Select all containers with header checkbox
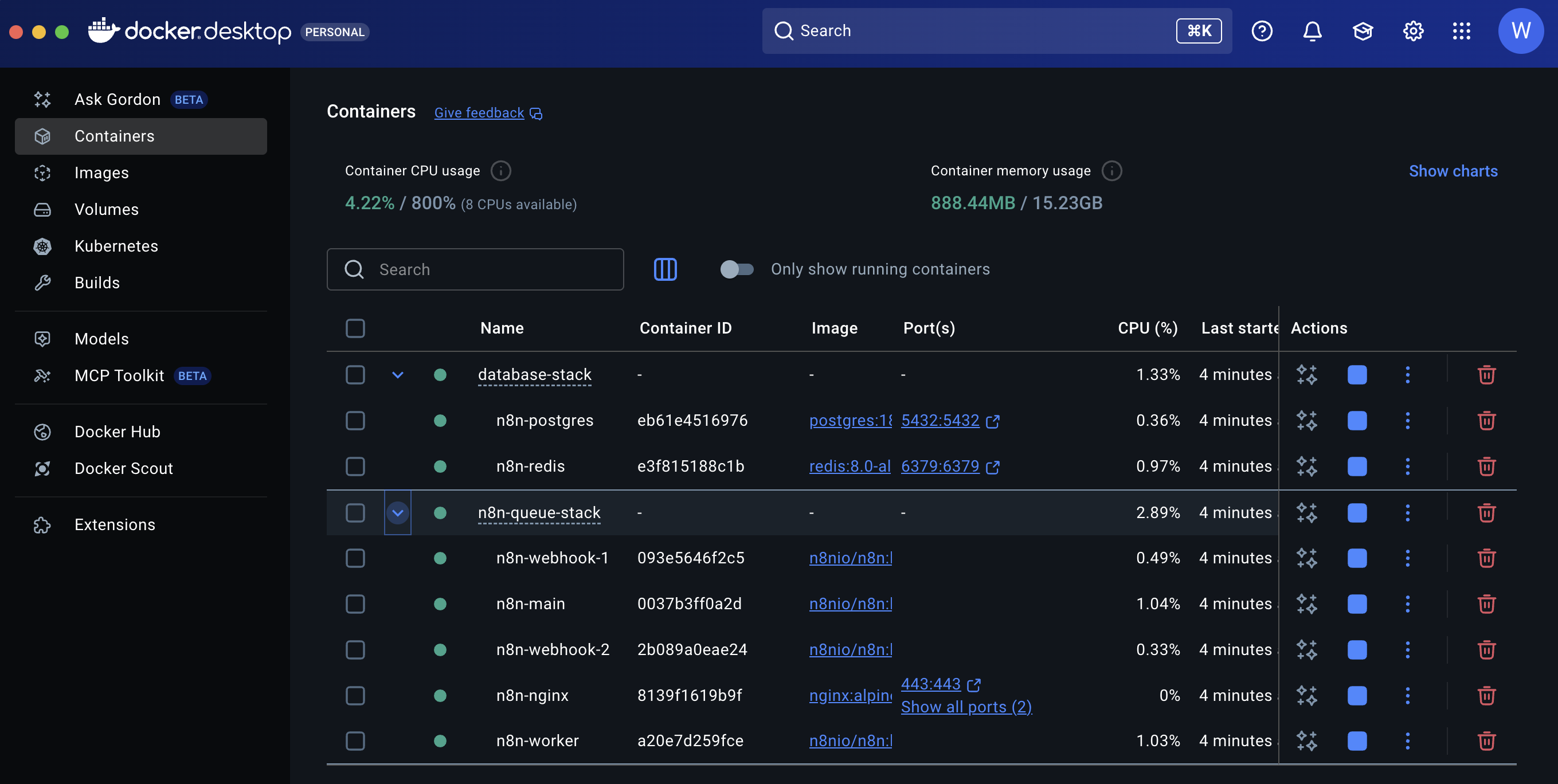 click(x=355, y=328)
